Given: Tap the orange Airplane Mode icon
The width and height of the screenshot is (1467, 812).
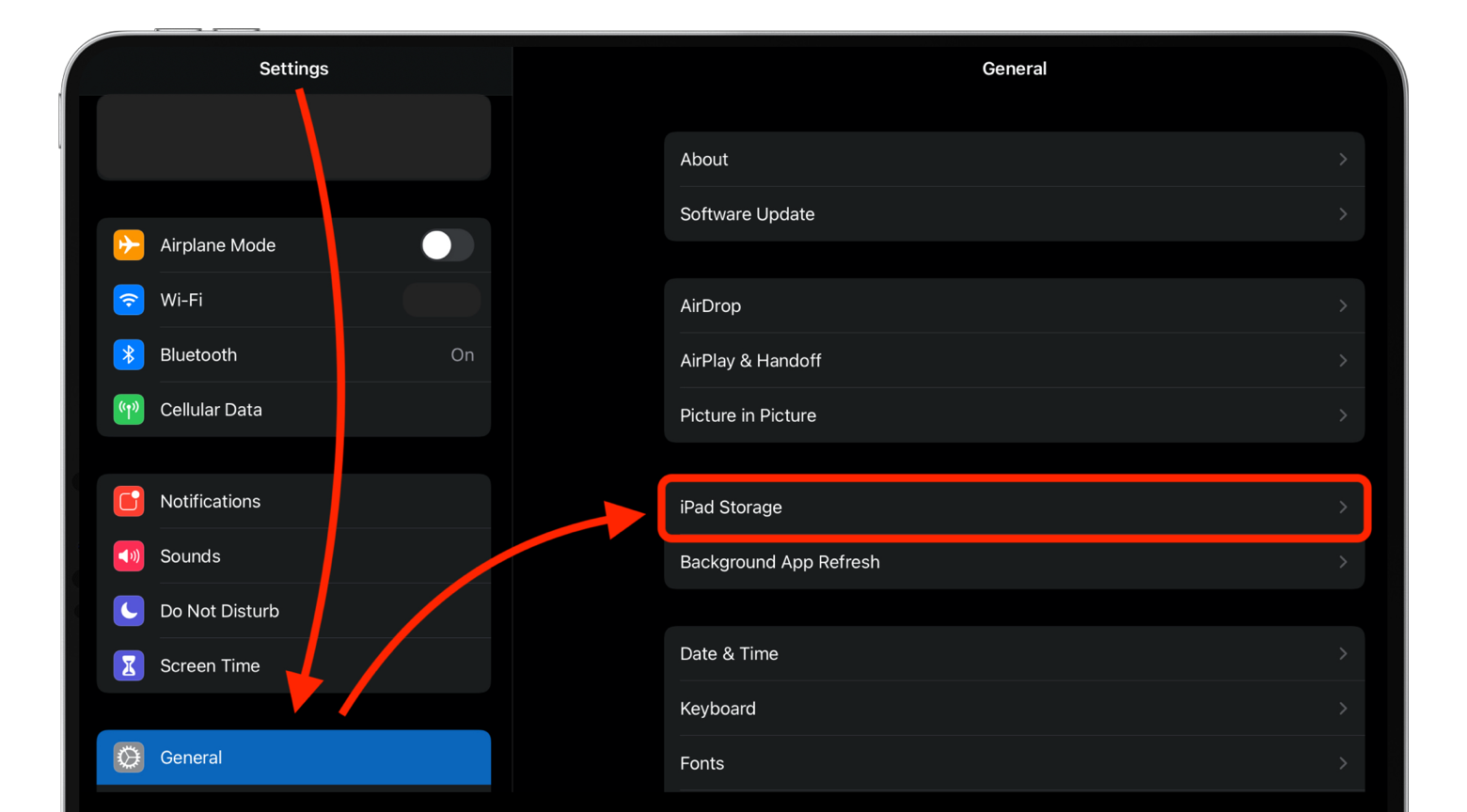Looking at the screenshot, I should click(x=129, y=245).
